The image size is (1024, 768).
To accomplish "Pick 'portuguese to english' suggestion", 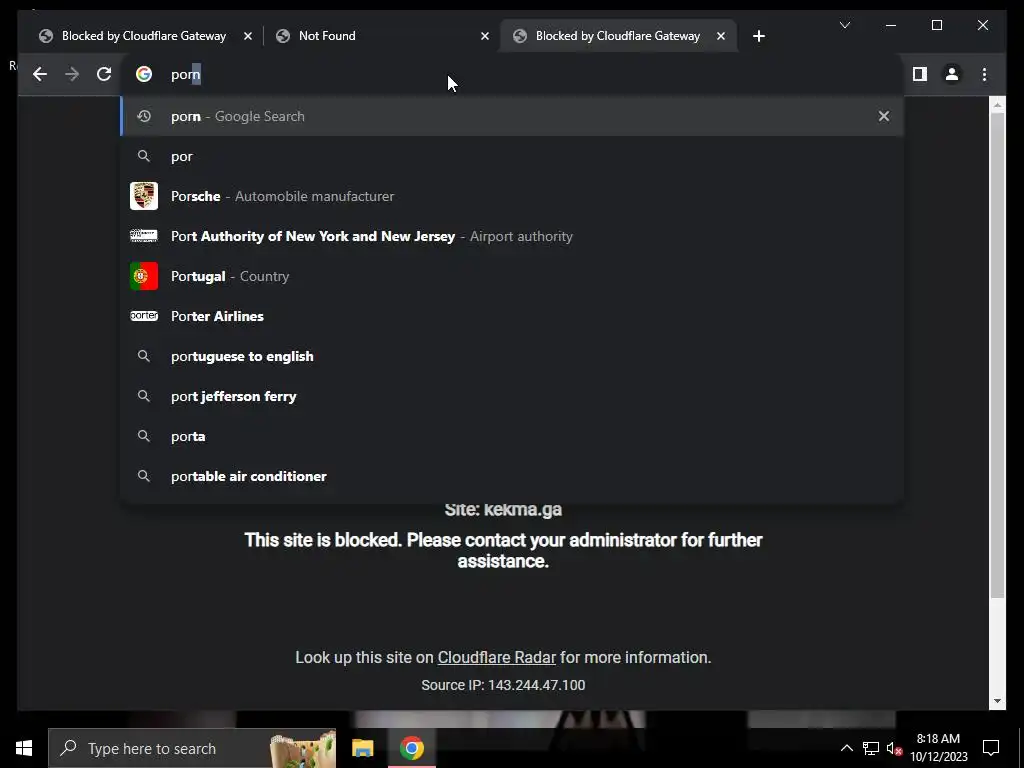I will pos(512,357).
